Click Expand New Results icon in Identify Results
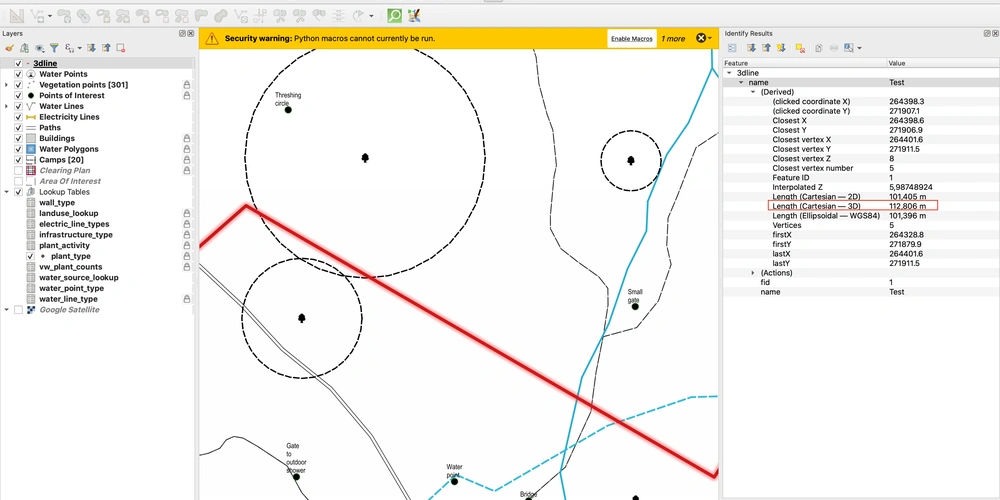The height and width of the screenshot is (500, 1000). [781, 48]
